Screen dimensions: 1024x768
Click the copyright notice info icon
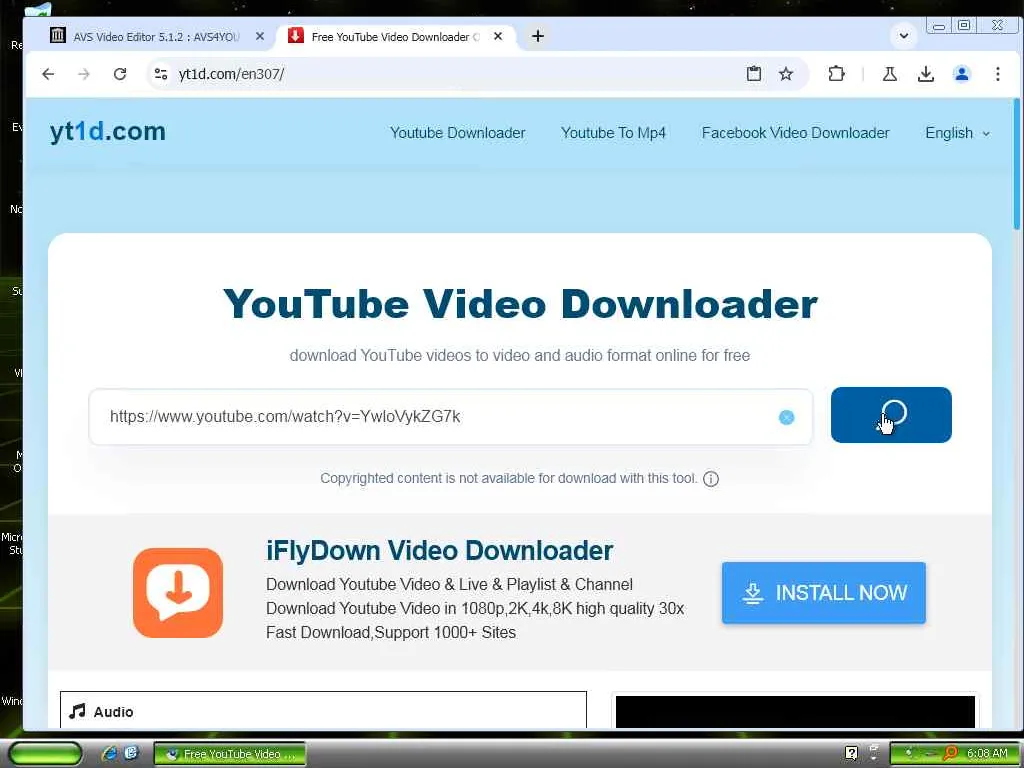point(711,479)
